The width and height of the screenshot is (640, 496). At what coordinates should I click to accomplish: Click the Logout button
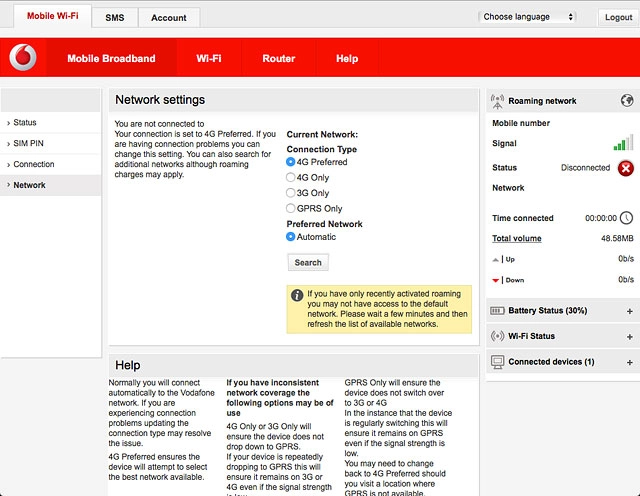tap(618, 18)
